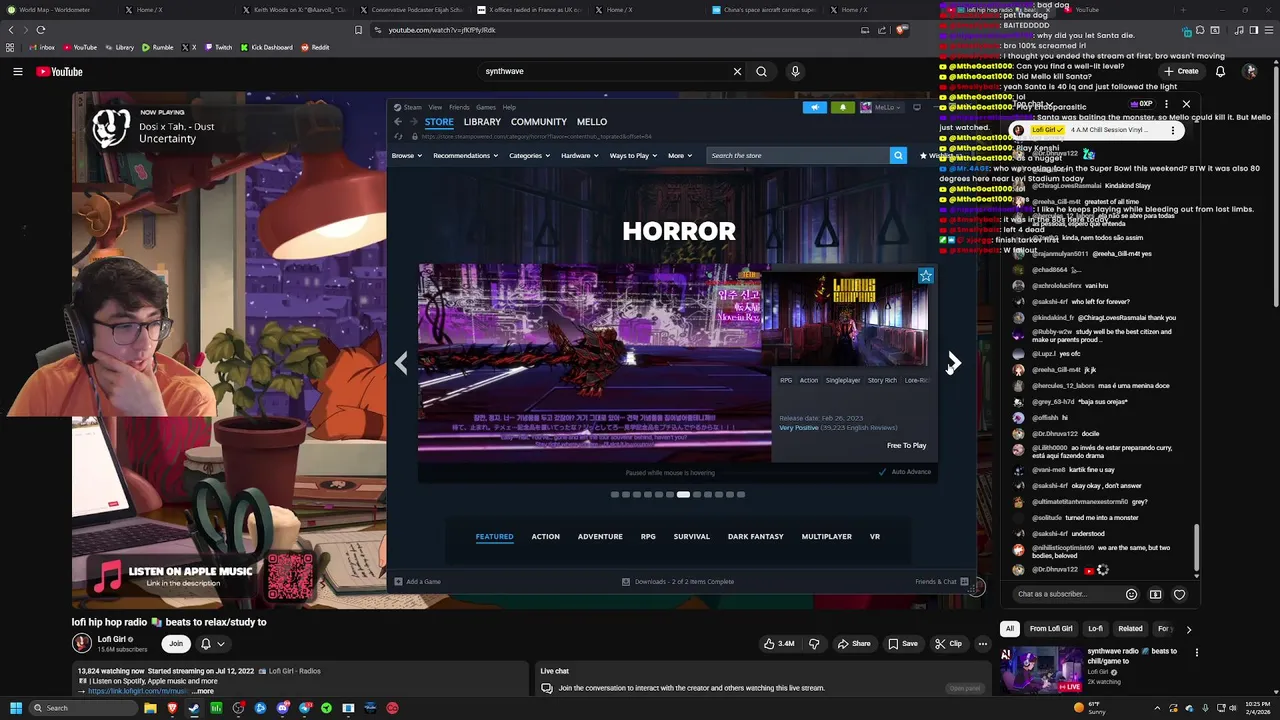This screenshot has width=1280, height=720.
Task: Go to the YouTube home logo
Action: point(59,71)
